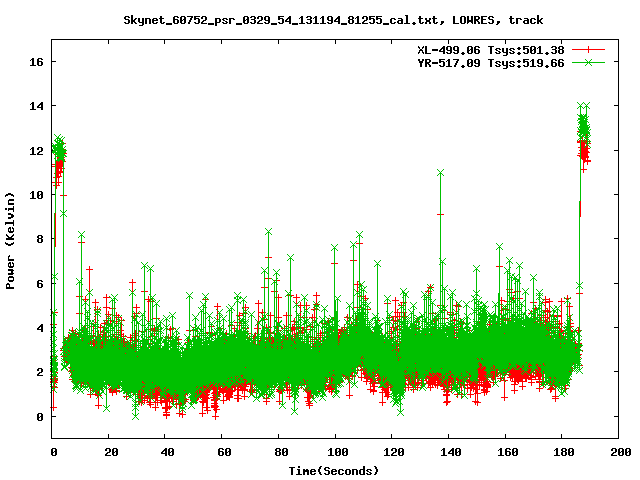Click x-axis tick label 180
The height and width of the screenshot is (480, 640).
point(565,452)
